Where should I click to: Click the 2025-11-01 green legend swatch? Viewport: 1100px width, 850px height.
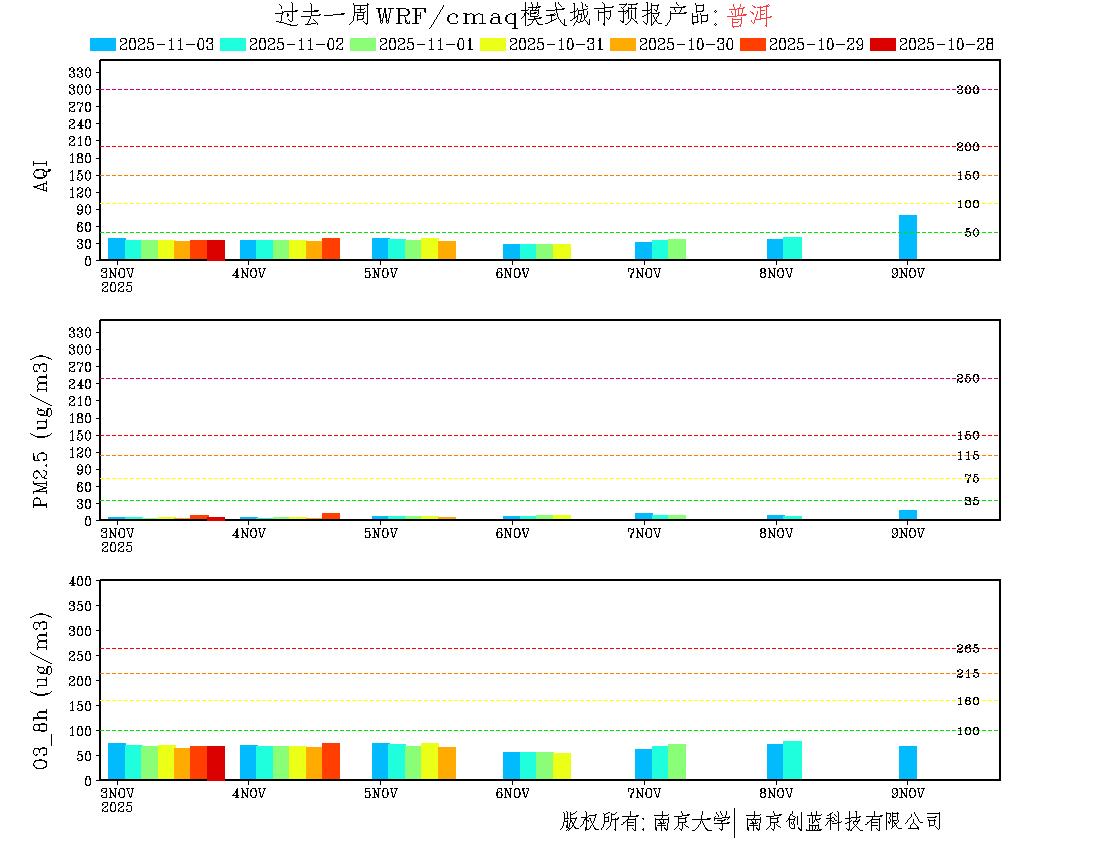(x=363, y=44)
